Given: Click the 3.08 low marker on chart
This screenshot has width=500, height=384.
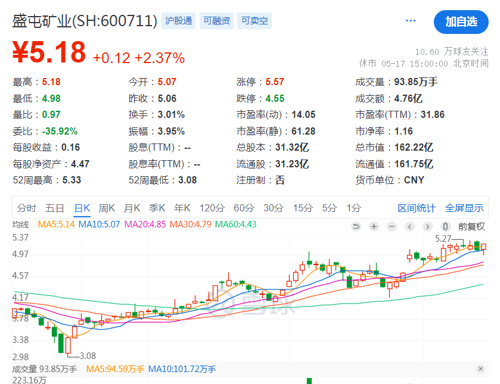Looking at the screenshot, I should 88,356.
